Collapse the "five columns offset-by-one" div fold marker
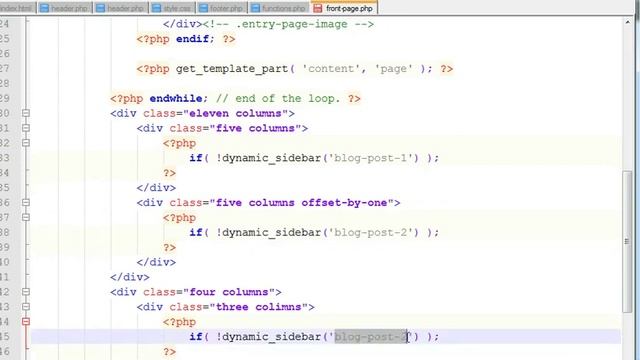 coord(26,202)
